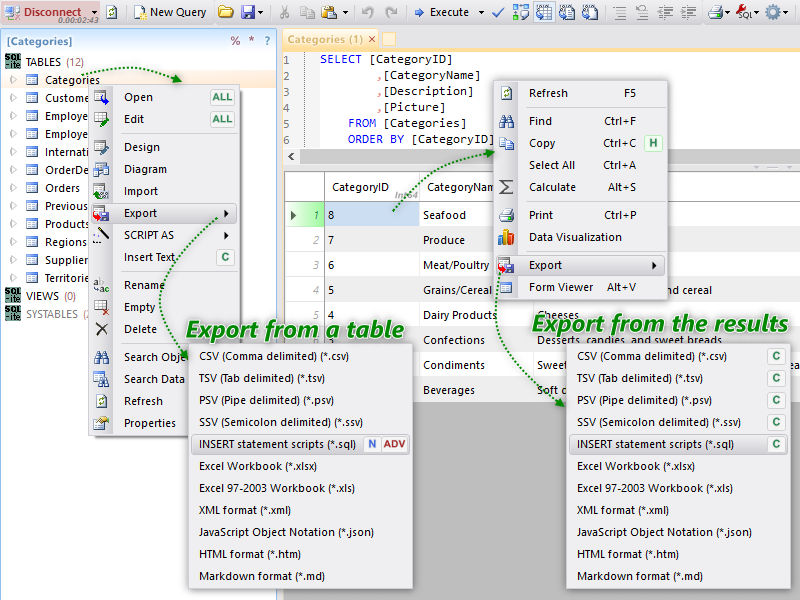Choose Design in the table context menu

(x=163, y=147)
